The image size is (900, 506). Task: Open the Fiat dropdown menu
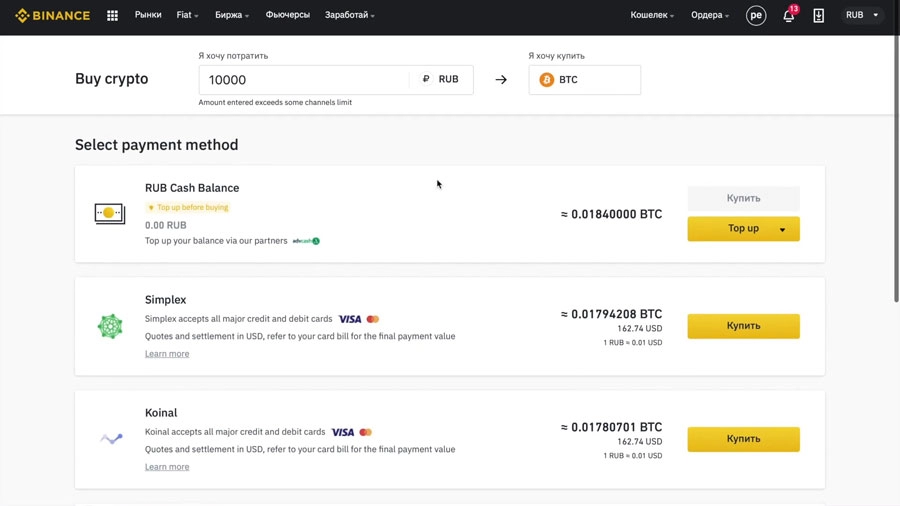pos(187,15)
